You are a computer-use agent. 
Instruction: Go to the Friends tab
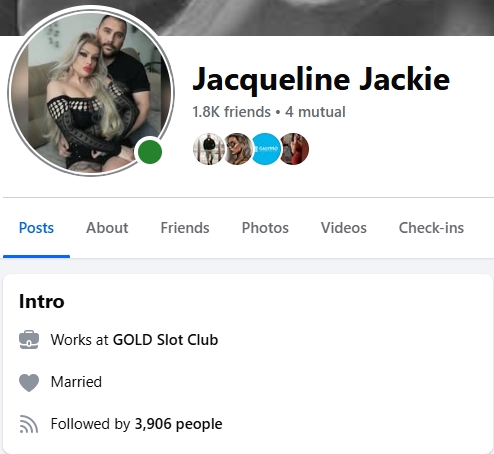click(x=185, y=228)
